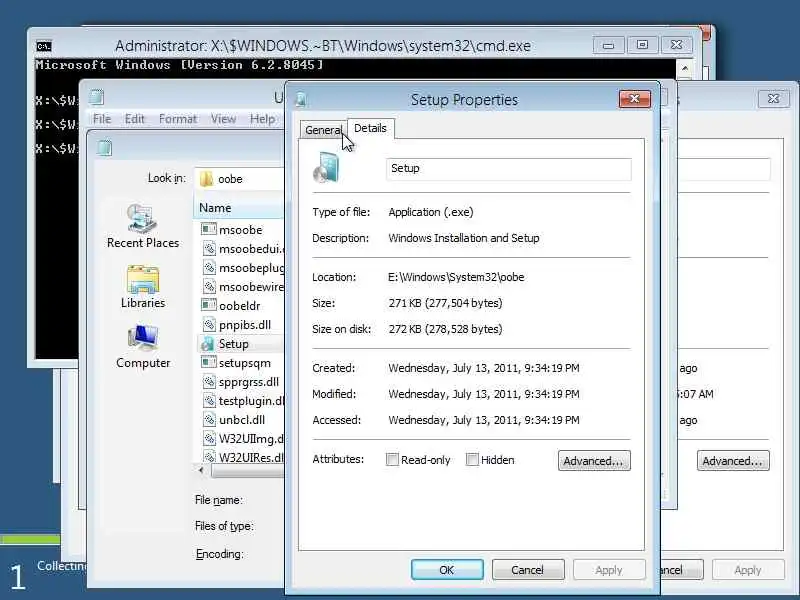Select msoobewire file in list
800x600 pixels.
point(243,287)
